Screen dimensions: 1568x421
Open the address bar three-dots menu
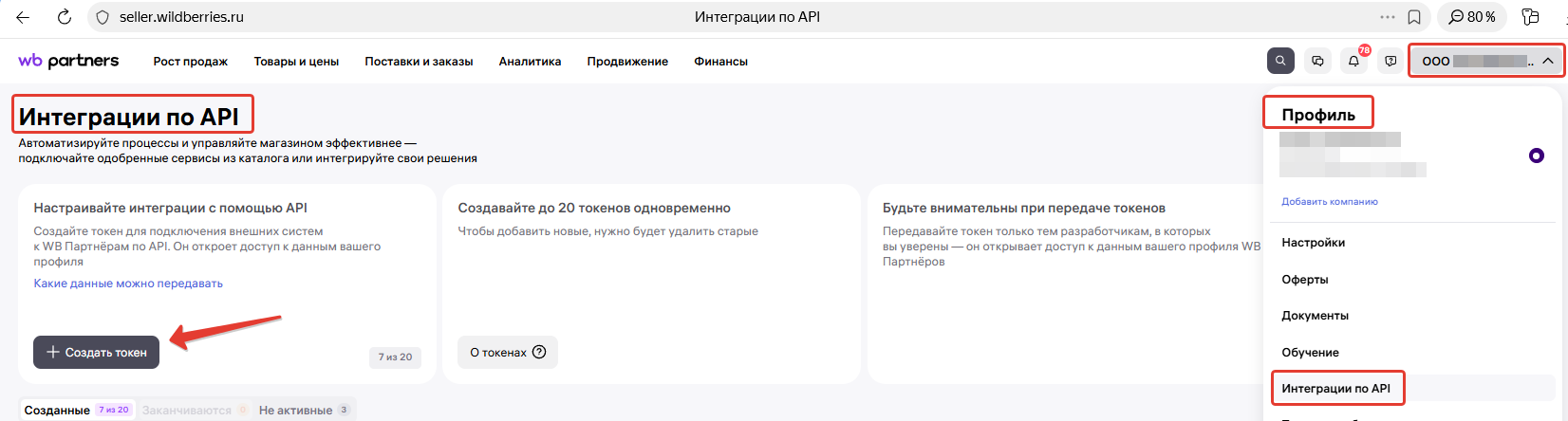pos(1388,17)
